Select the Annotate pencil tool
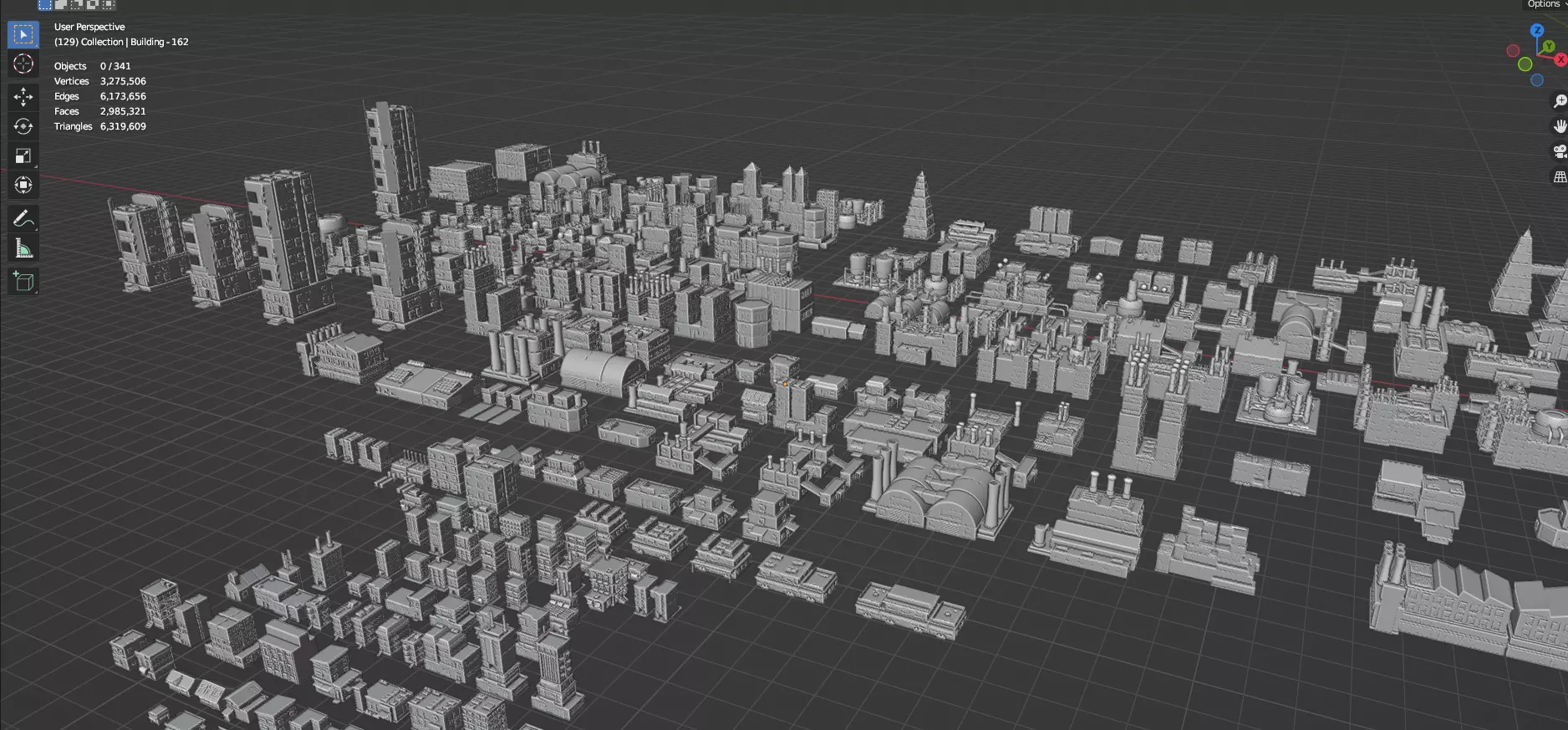1568x730 pixels. pyautogui.click(x=23, y=219)
